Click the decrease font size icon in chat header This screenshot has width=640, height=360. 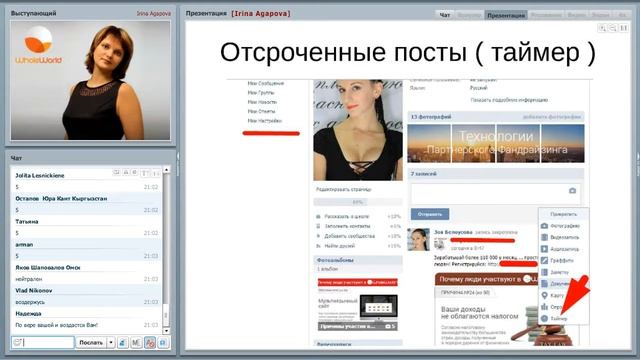156,173
